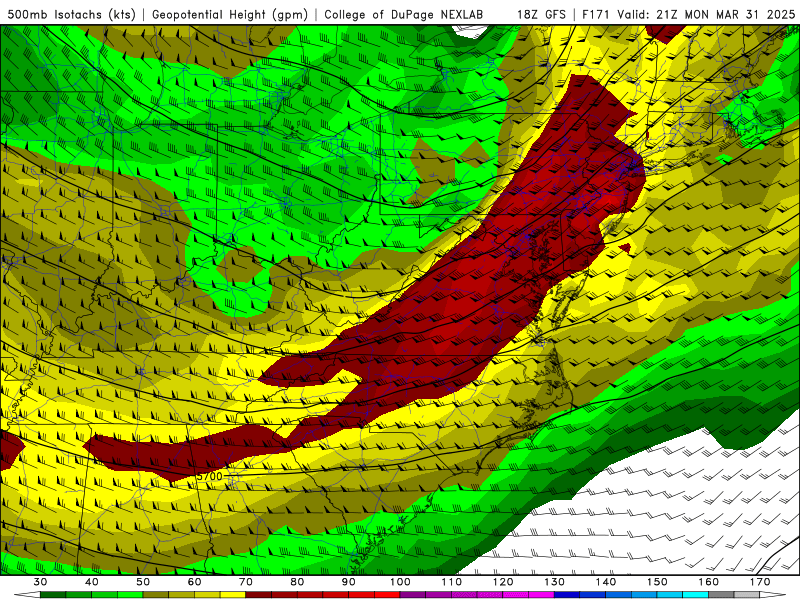This screenshot has height=600, width=800.
Task: Click the '100' legend scale label
Action: (401, 582)
